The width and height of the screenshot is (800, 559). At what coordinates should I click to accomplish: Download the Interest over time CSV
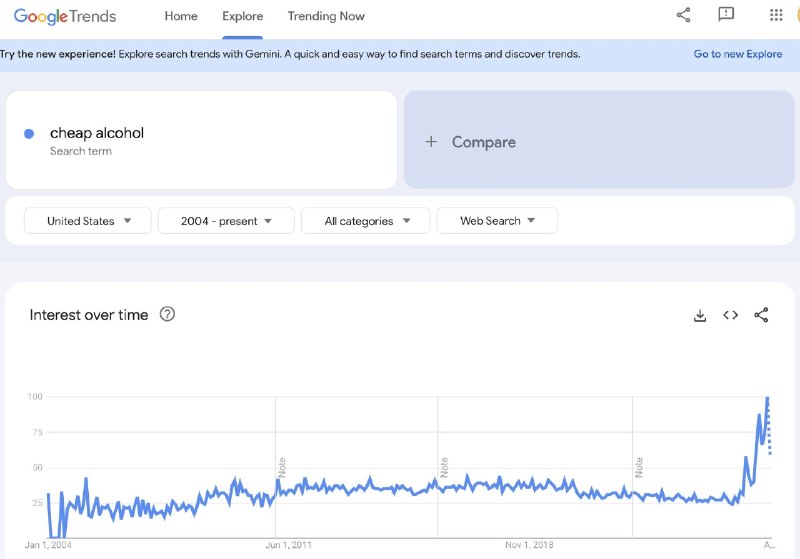coord(700,315)
